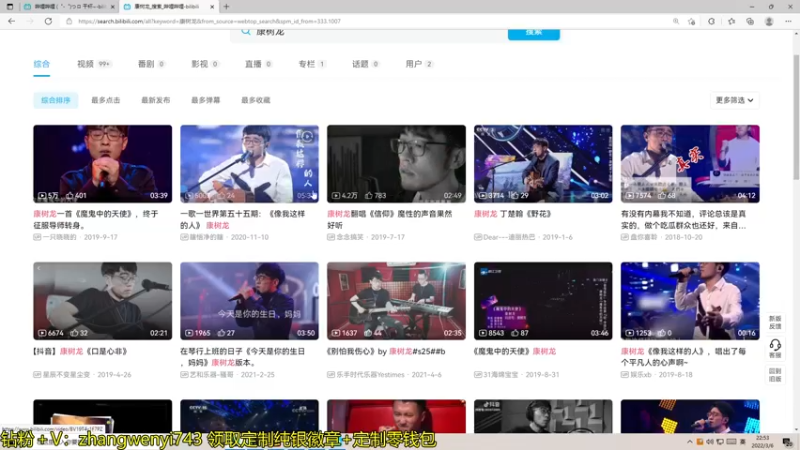Viewport: 800px width, 450px height.
Task: Reload the page with refresh icon
Action: tap(48, 21)
